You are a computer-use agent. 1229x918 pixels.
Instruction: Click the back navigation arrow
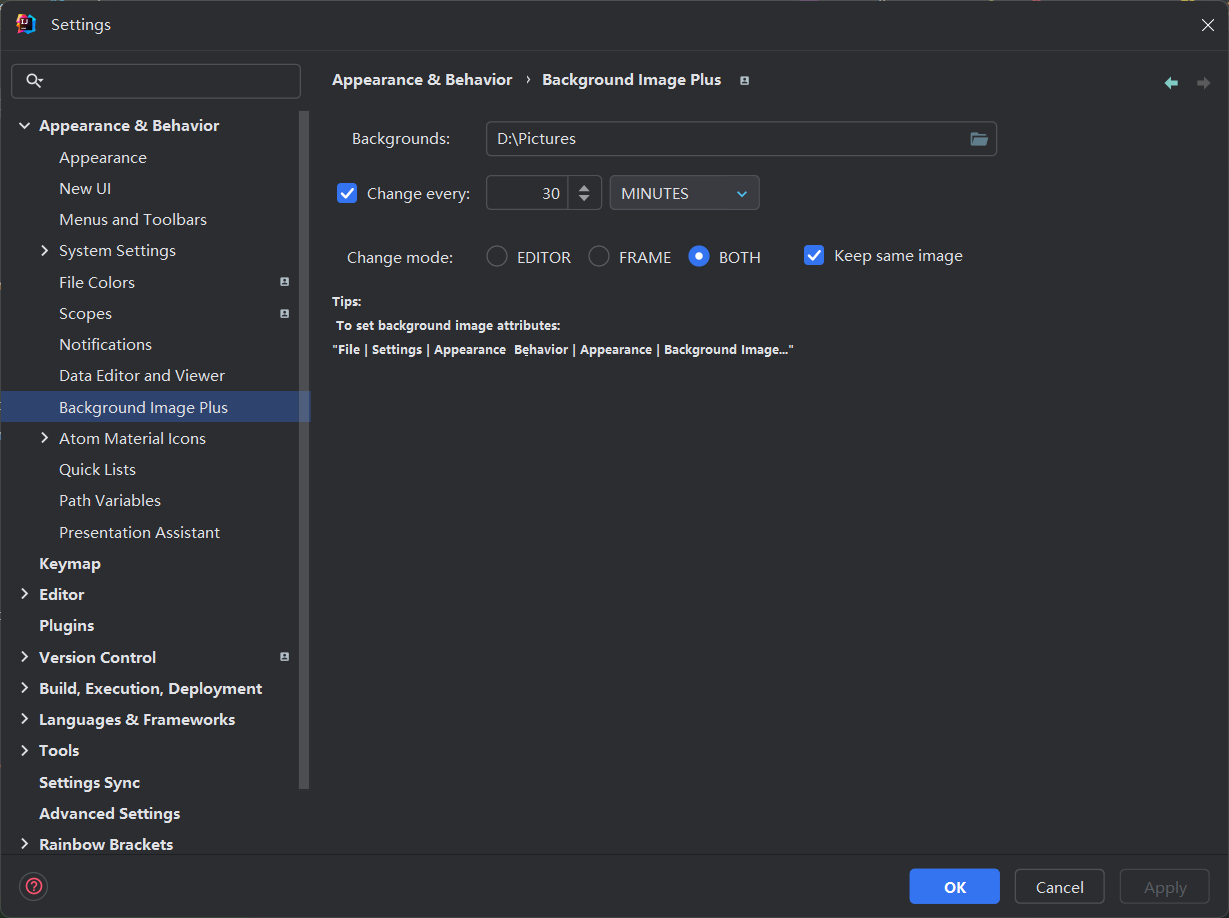click(1171, 83)
